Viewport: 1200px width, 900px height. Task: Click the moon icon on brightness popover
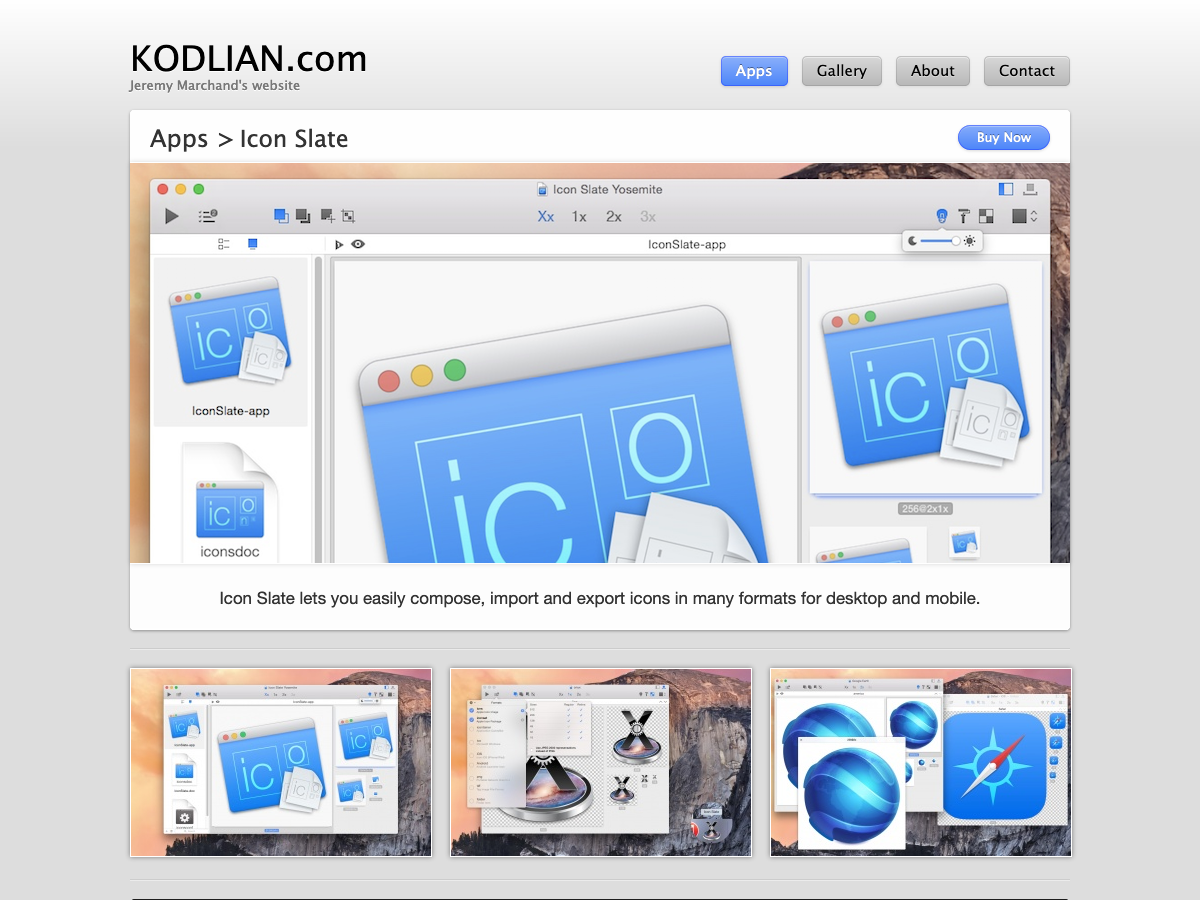pyautogui.click(x=912, y=241)
